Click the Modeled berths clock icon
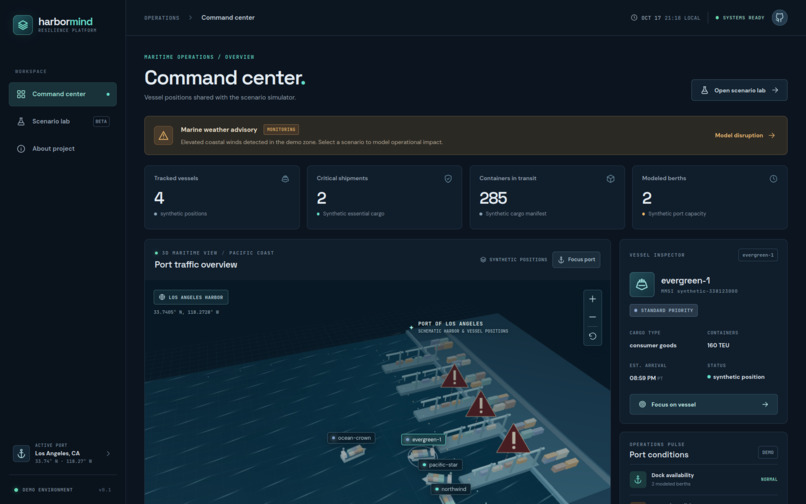The image size is (806, 504). click(773, 178)
